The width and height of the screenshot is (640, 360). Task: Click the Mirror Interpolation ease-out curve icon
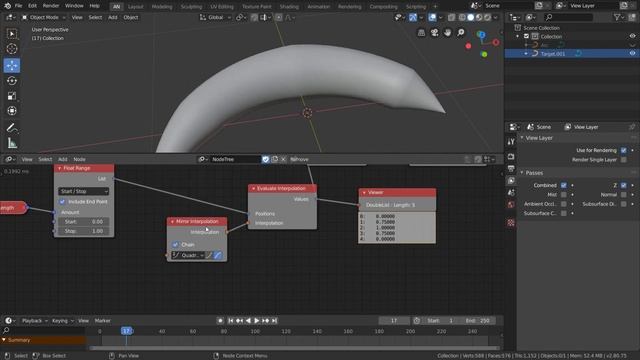tap(218, 256)
